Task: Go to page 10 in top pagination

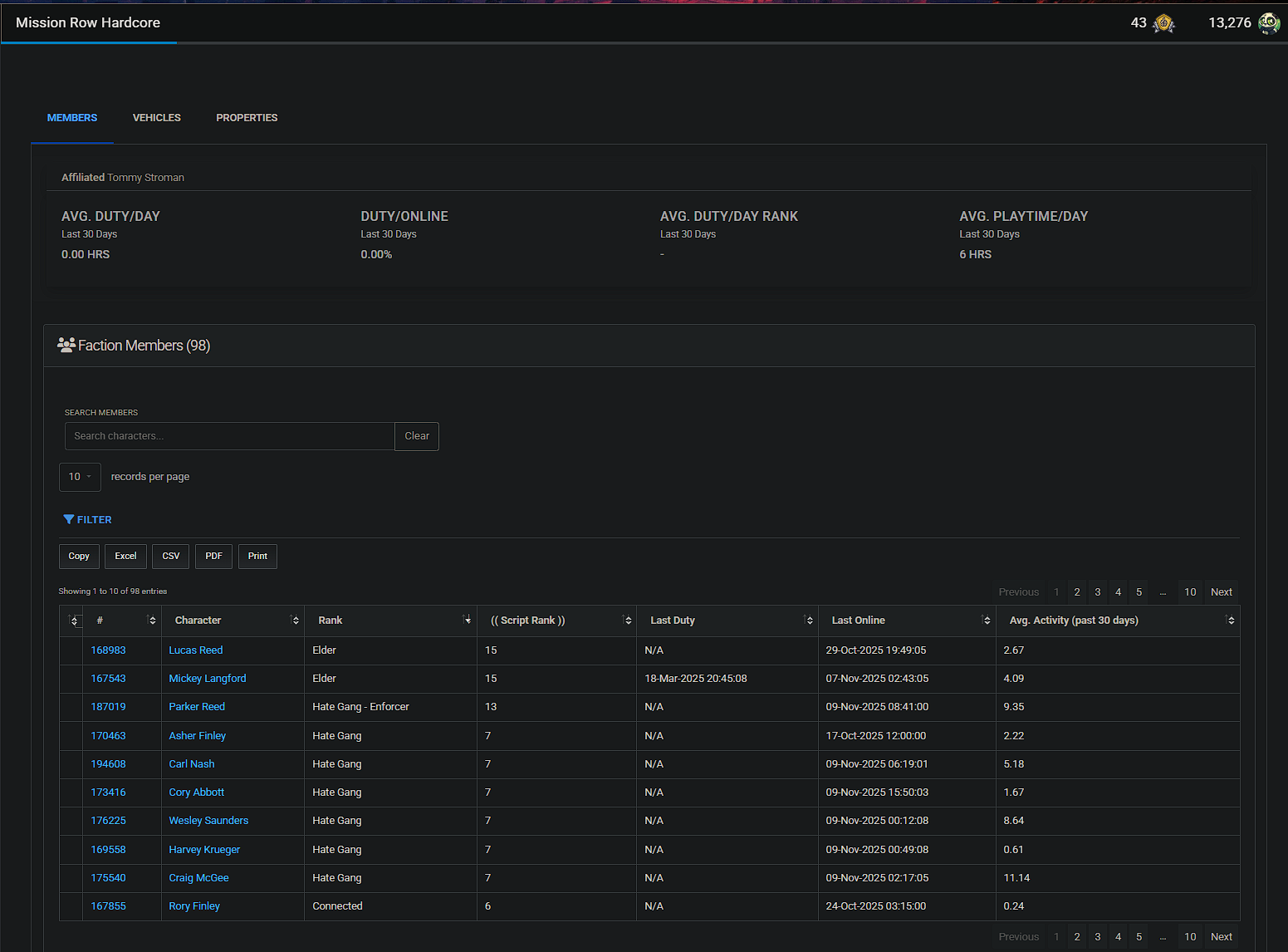Action: pyautogui.click(x=1190, y=592)
